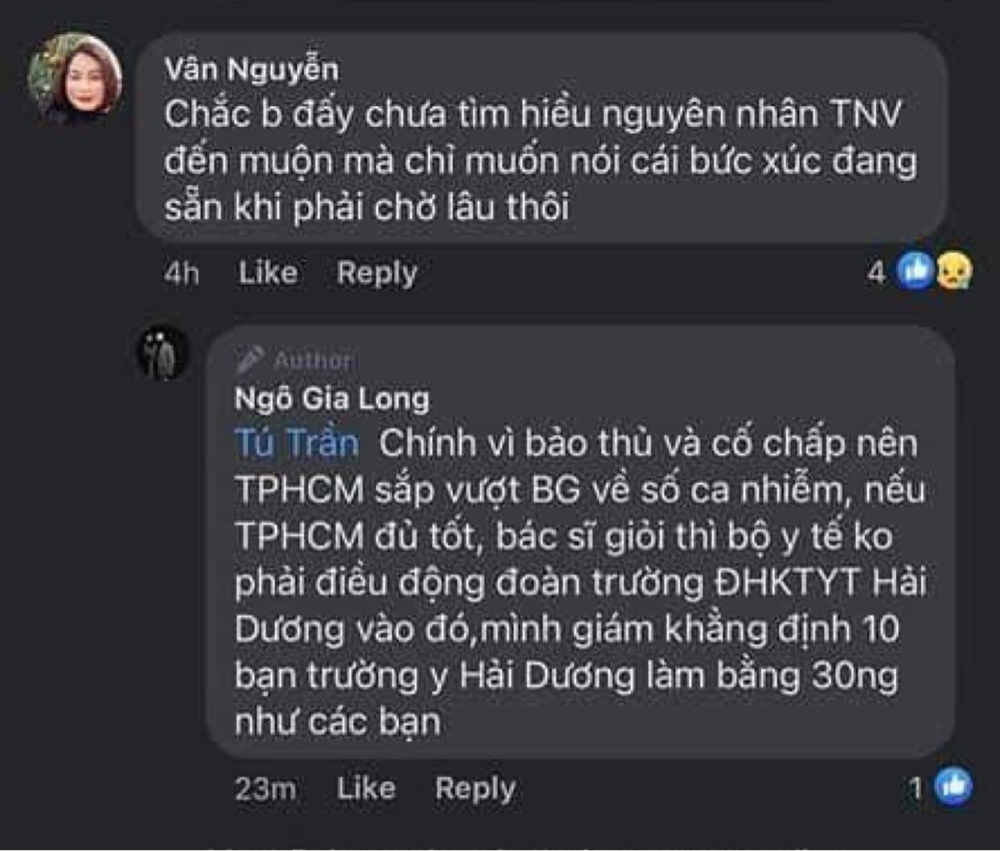Open the 4h comment timestamp

click(181, 273)
